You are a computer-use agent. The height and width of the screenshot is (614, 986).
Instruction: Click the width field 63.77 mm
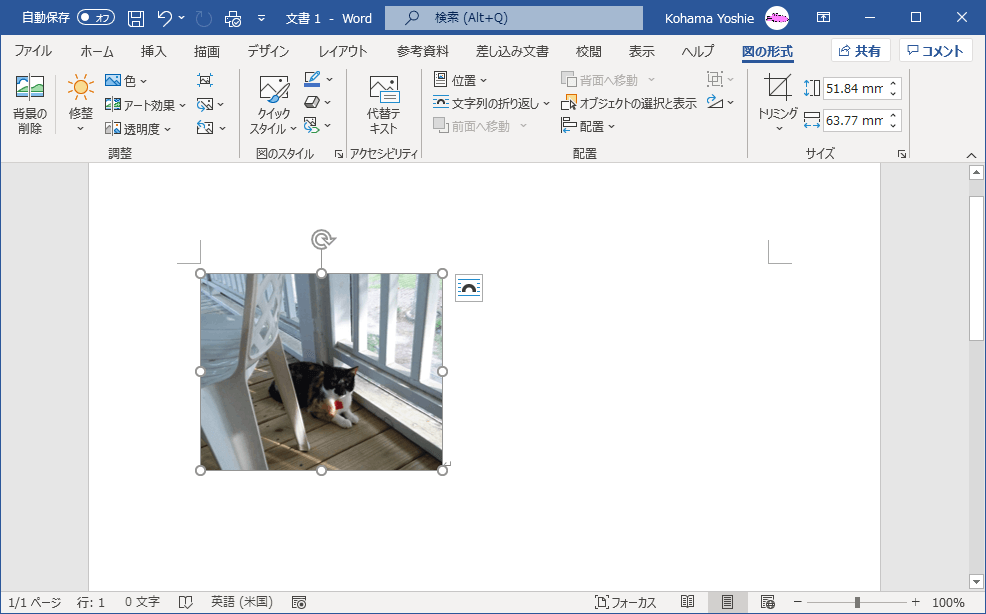coord(854,120)
